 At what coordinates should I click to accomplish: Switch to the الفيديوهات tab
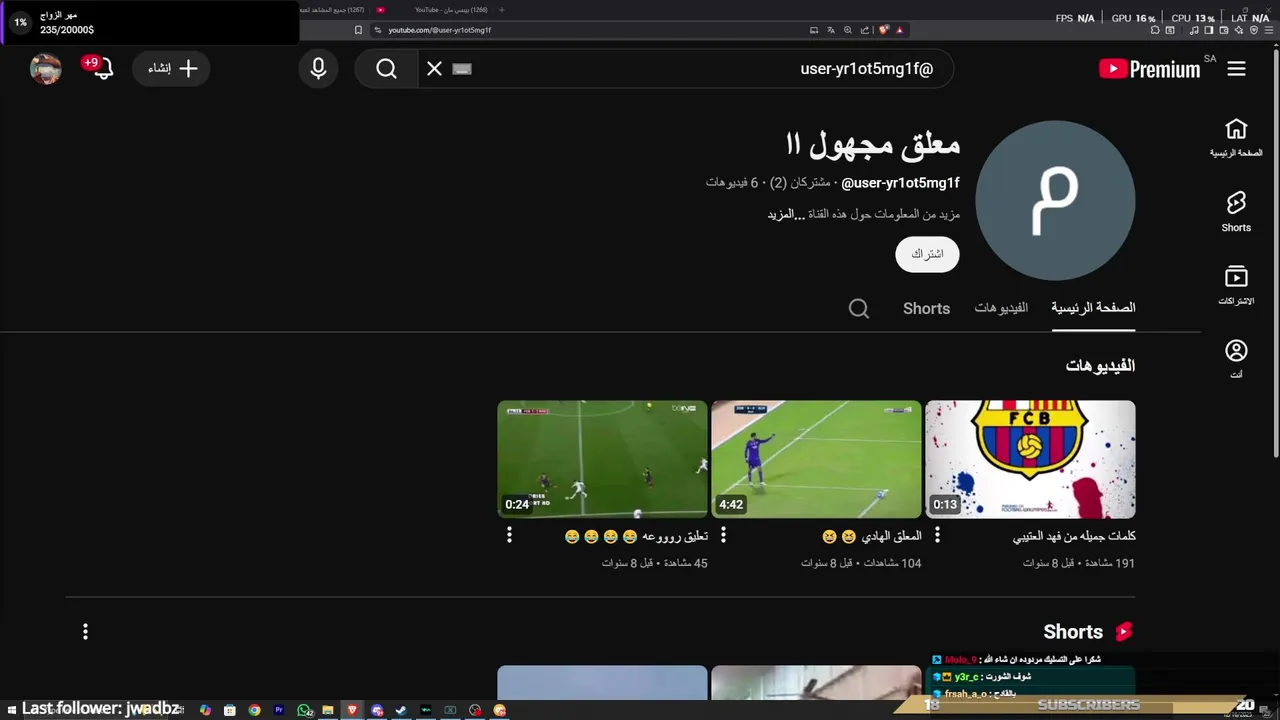(1001, 308)
